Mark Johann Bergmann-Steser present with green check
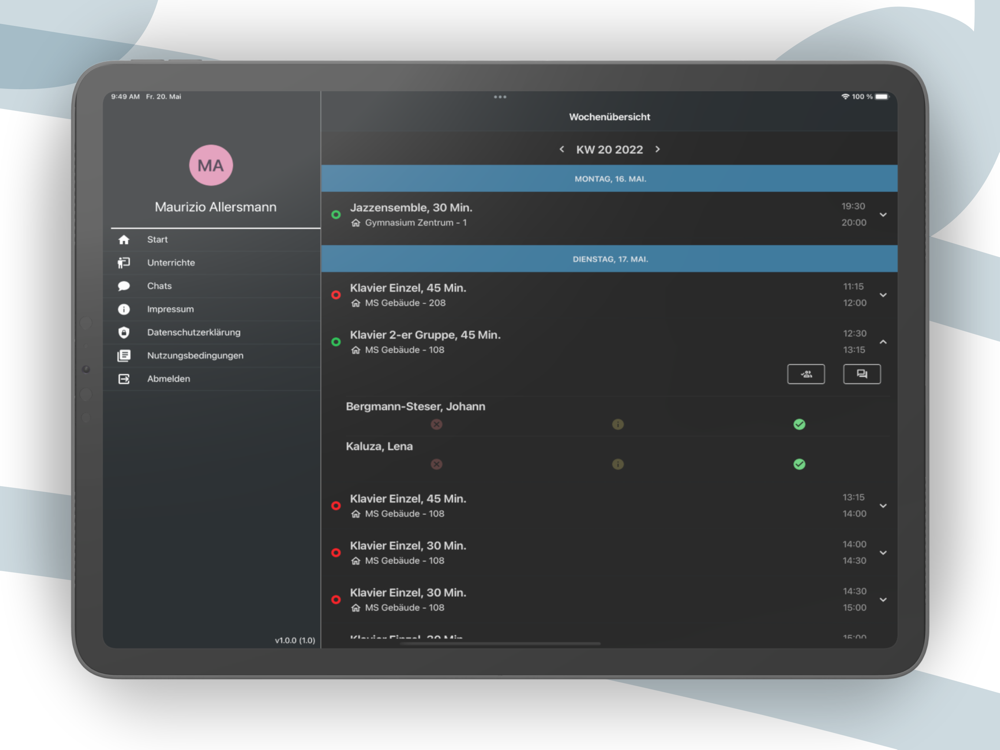 click(x=799, y=424)
